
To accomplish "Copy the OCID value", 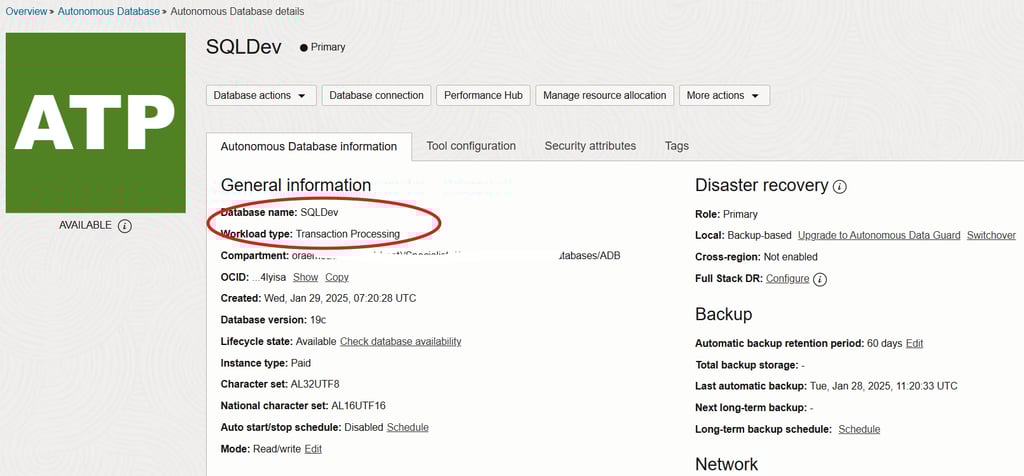I will pyautogui.click(x=337, y=278).
